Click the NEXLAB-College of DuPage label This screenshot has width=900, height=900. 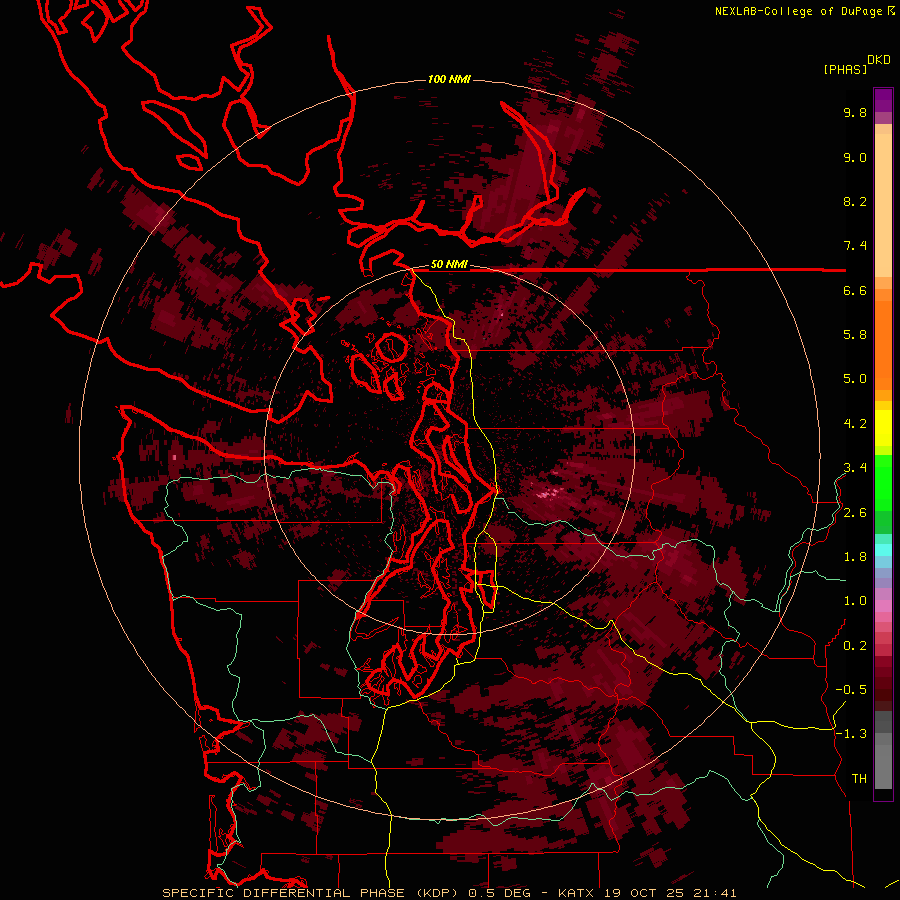[798, 11]
